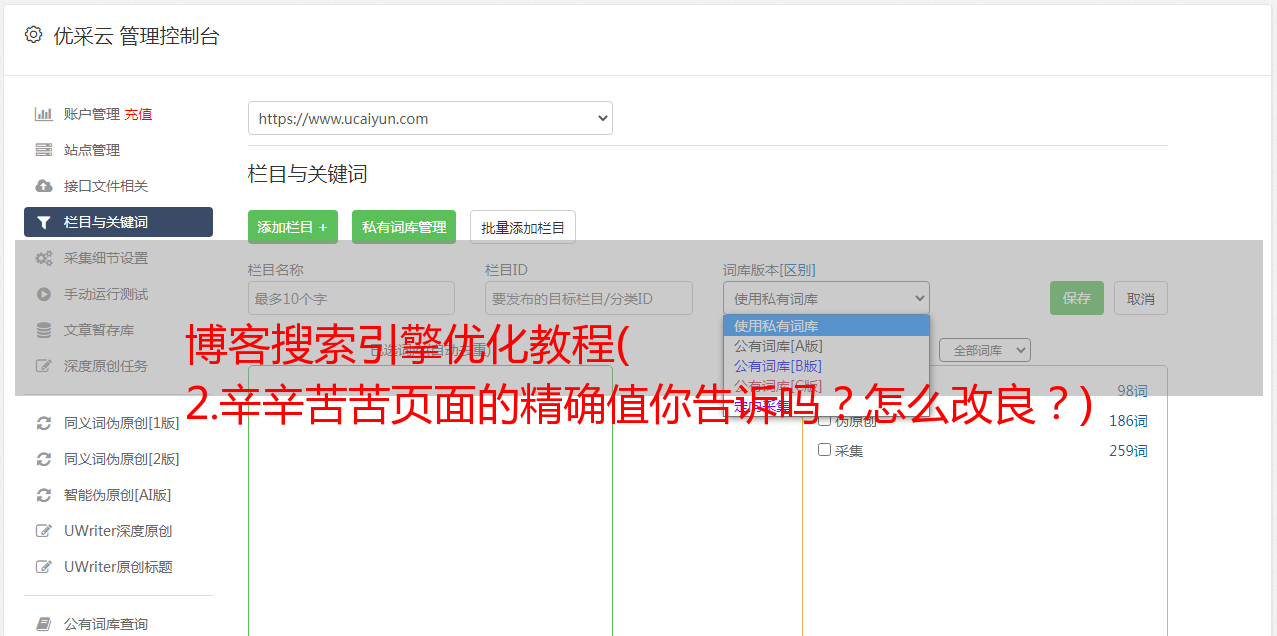Click the bar chart icon for 账户管理

click(x=44, y=114)
